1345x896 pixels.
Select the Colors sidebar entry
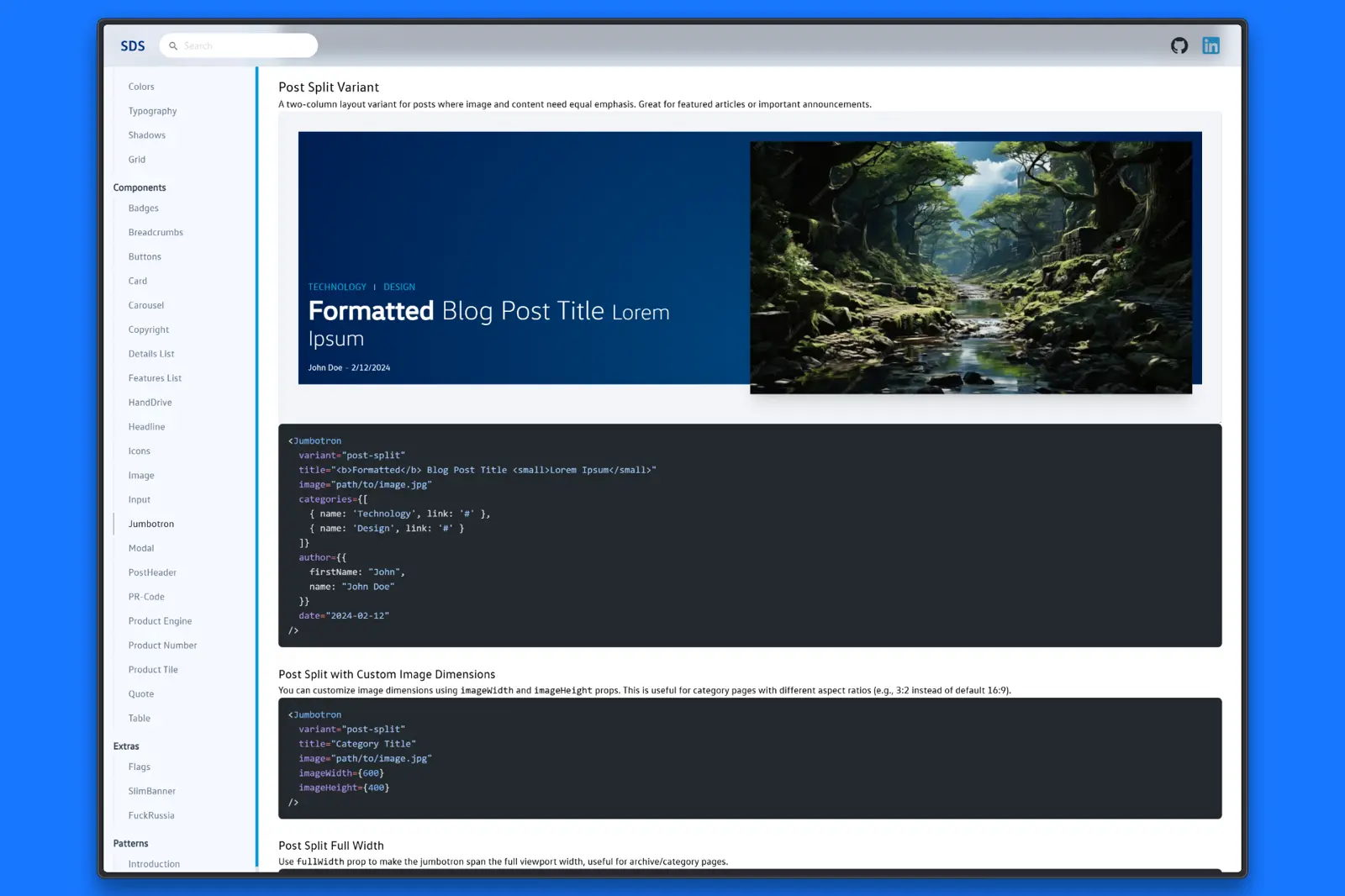(x=141, y=87)
